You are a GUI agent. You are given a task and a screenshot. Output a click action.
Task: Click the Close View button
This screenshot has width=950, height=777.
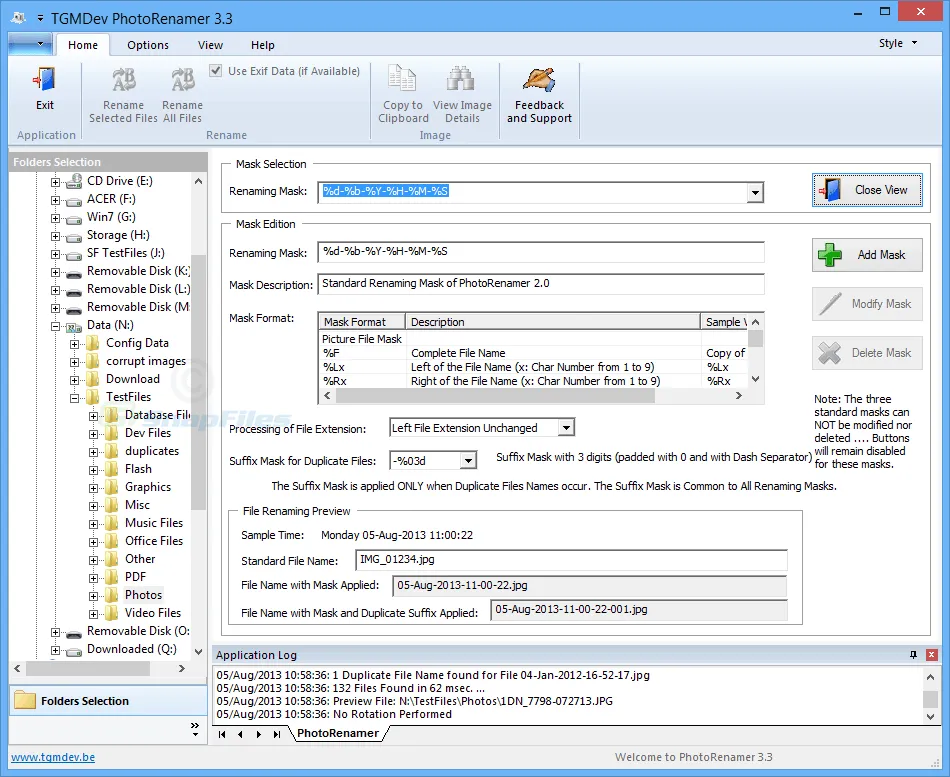coord(867,190)
